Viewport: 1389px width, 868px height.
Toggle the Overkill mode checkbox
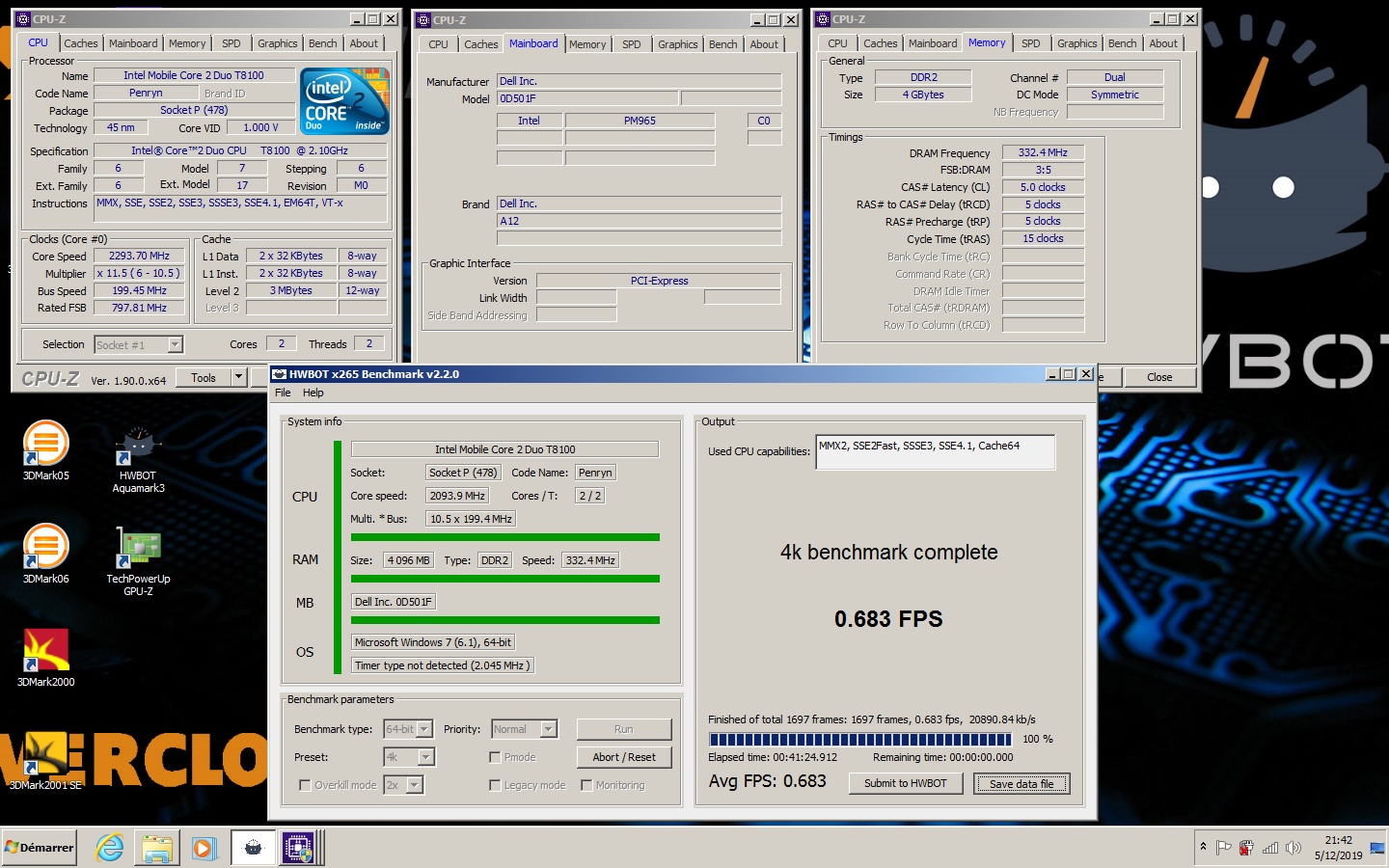point(305,785)
